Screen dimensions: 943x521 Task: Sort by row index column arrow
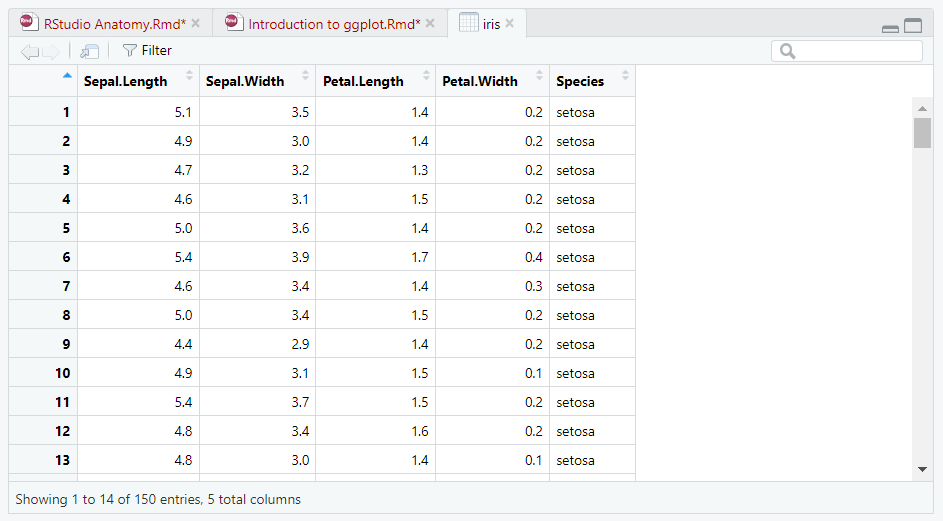coord(67,76)
